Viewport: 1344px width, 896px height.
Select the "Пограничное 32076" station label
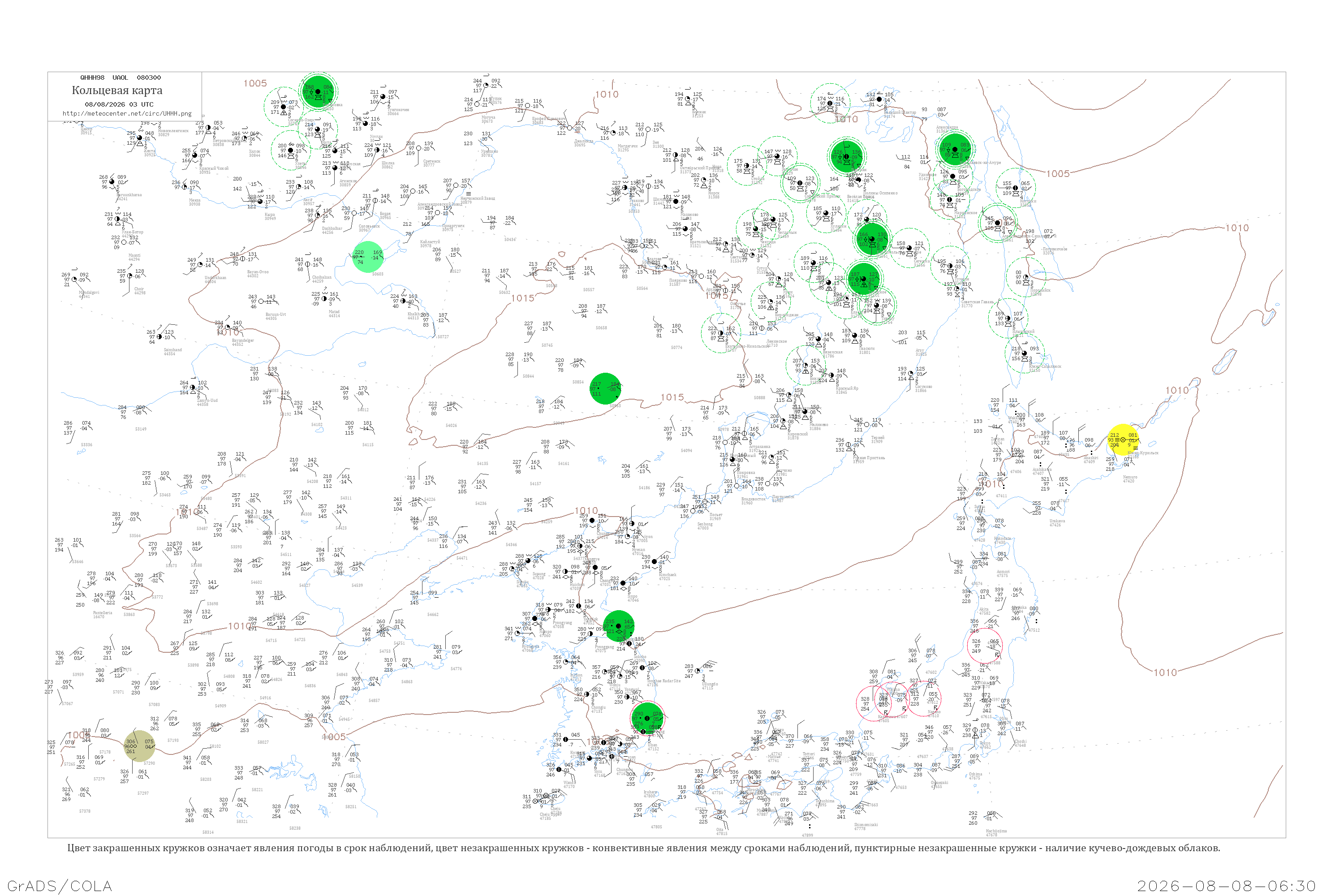1055,251
